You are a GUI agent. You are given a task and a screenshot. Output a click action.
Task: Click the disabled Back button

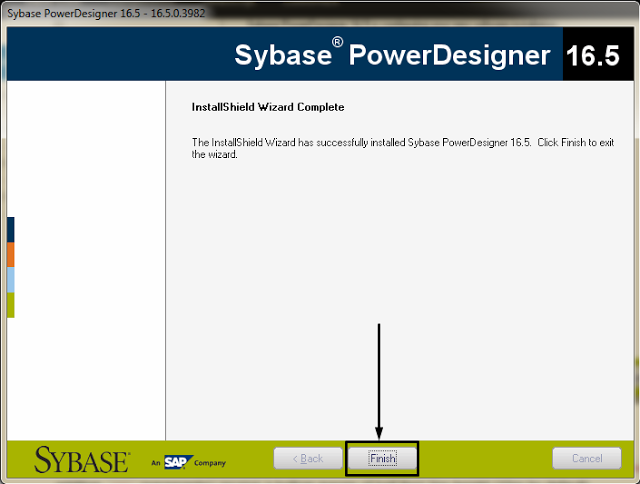308,458
